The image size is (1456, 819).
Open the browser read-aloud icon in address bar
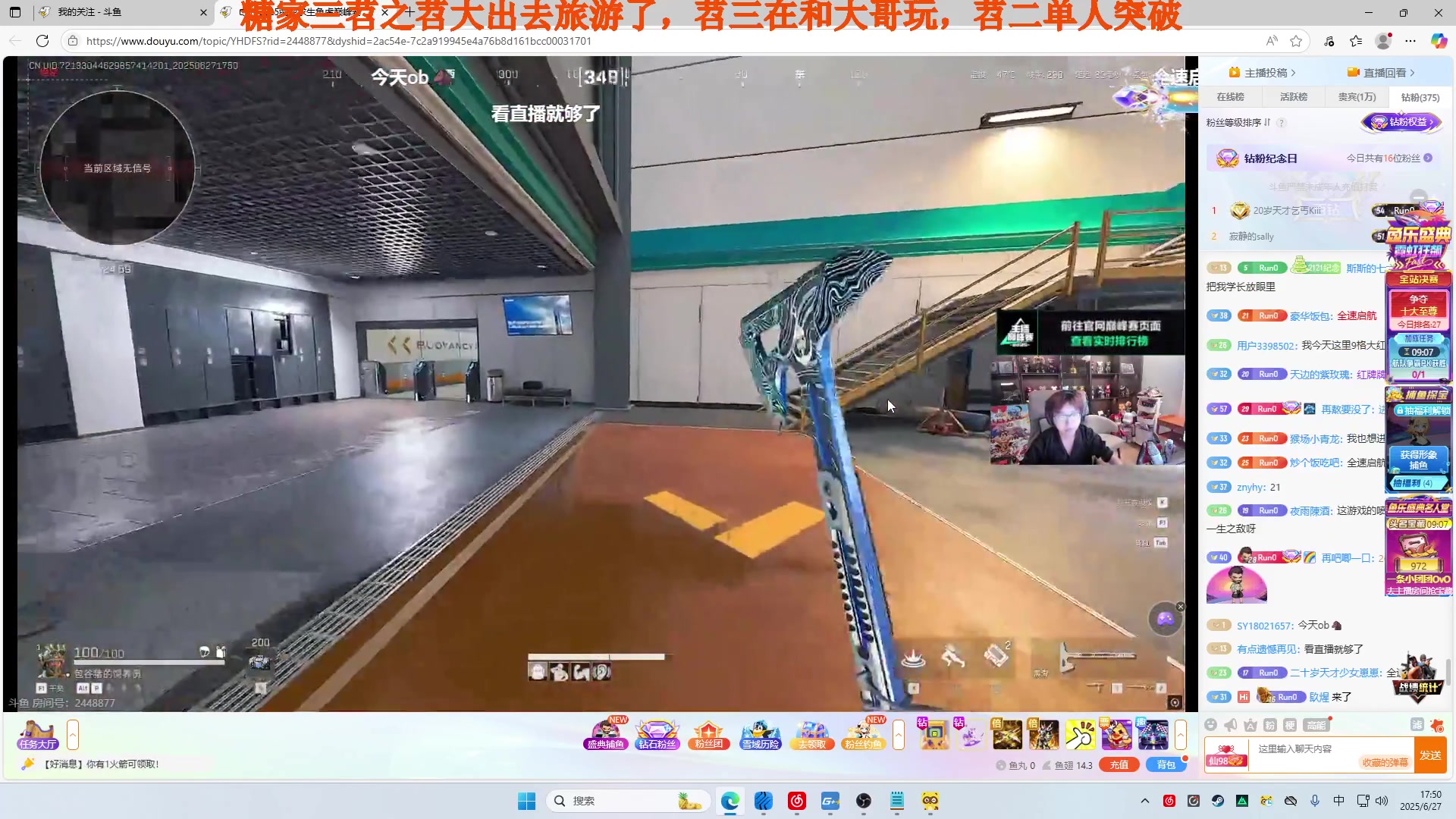[1272, 41]
